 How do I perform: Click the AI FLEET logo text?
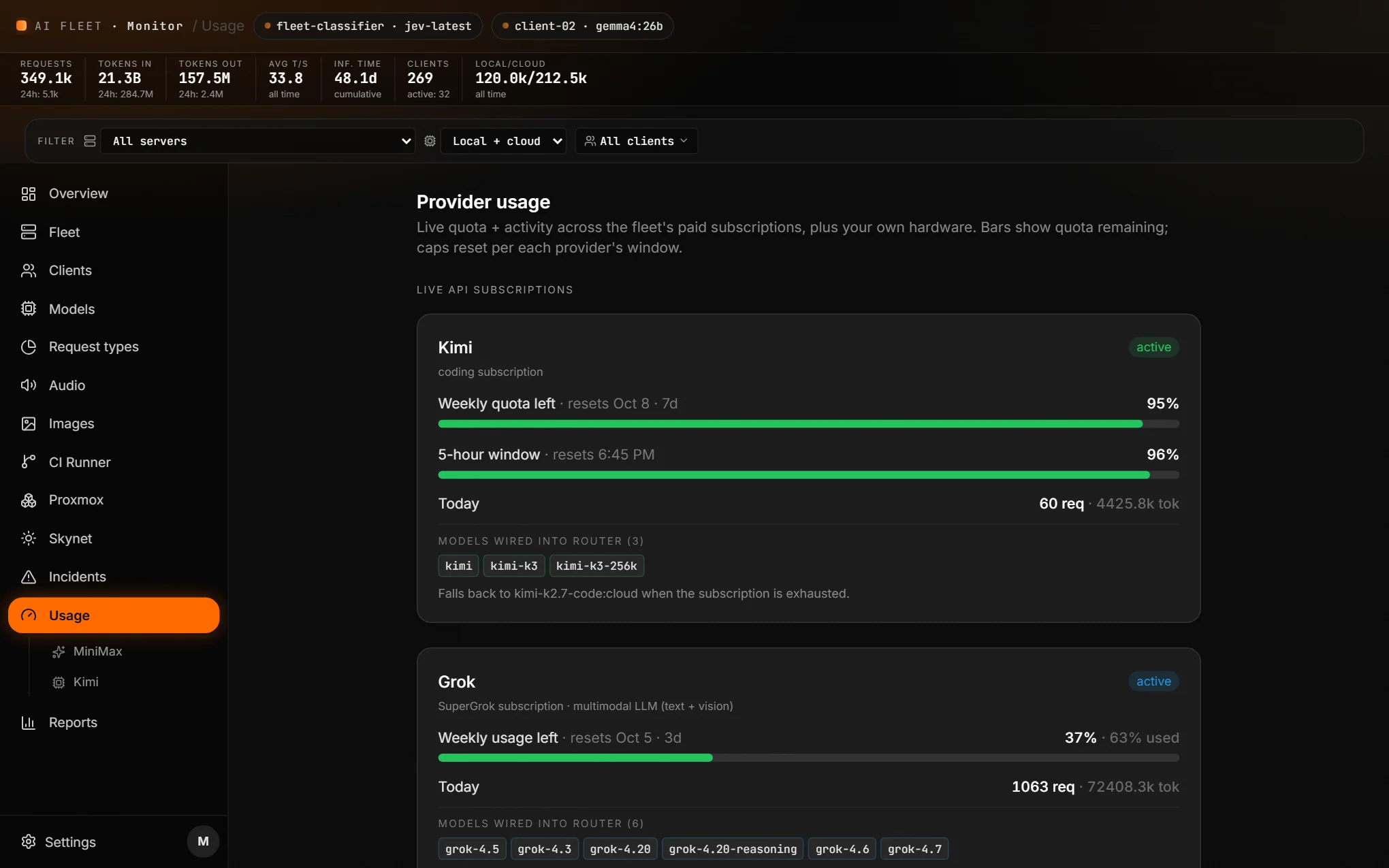(x=68, y=26)
